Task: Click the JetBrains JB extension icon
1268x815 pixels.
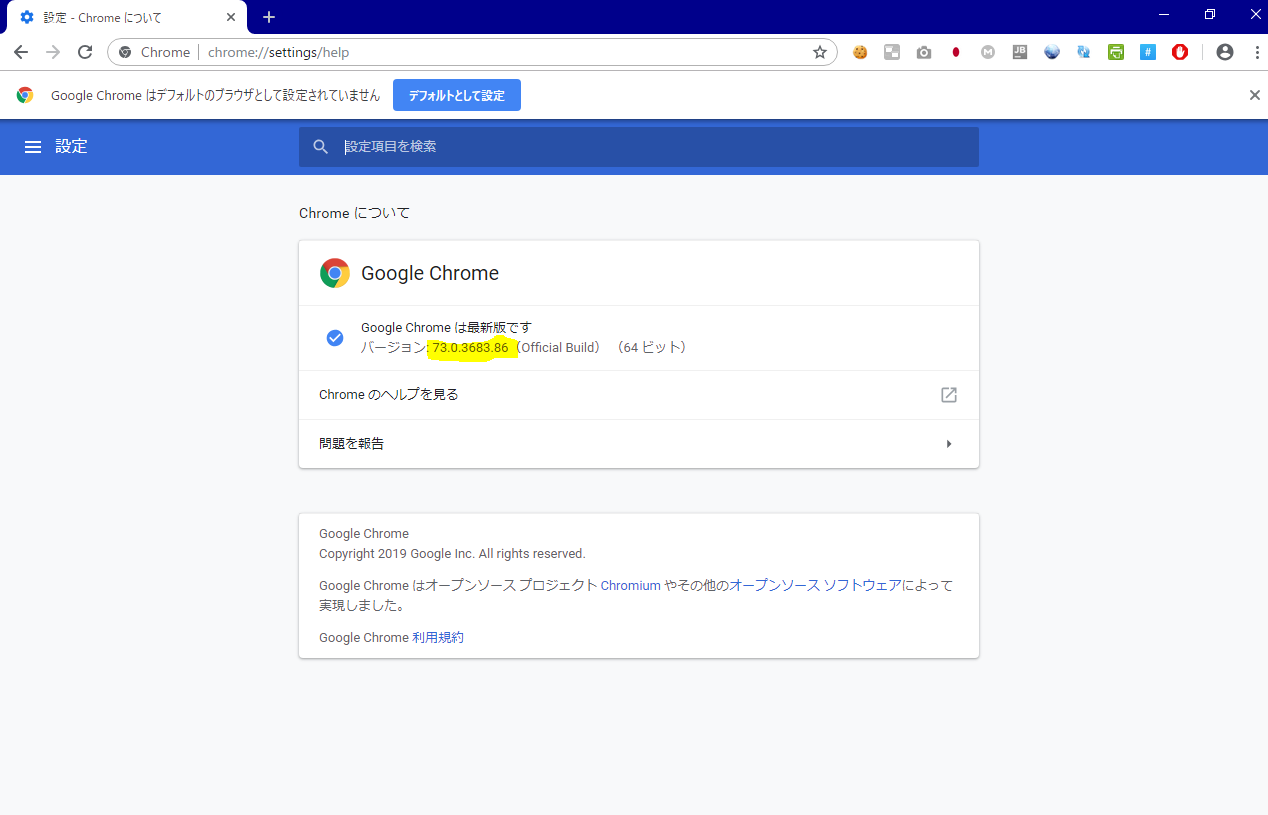Action: [1020, 53]
